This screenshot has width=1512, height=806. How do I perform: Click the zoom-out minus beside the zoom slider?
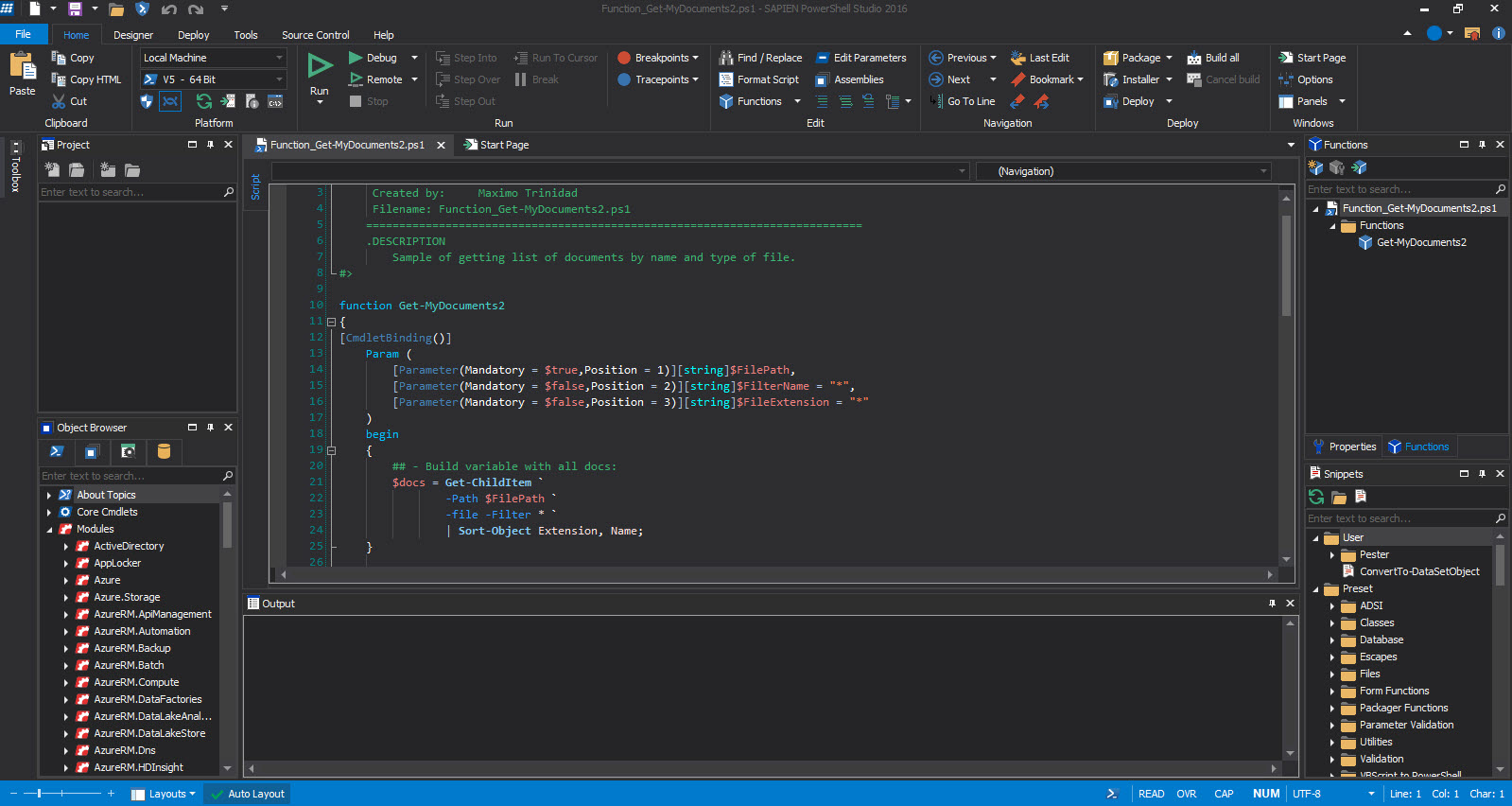click(x=13, y=794)
